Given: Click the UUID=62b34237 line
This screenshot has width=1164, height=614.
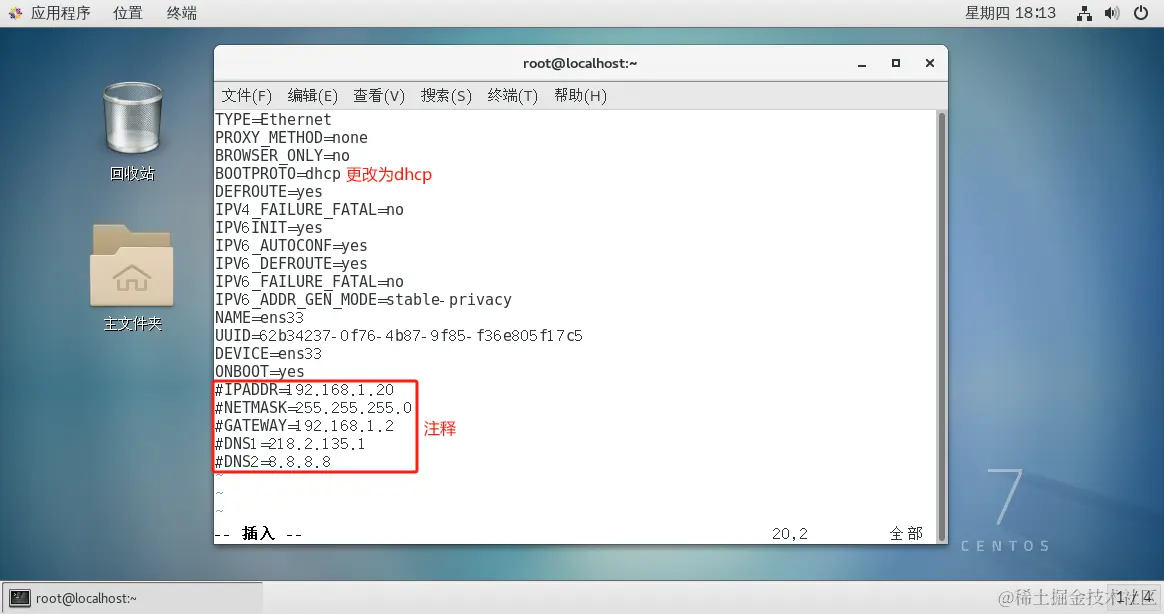Looking at the screenshot, I should click(x=399, y=336).
